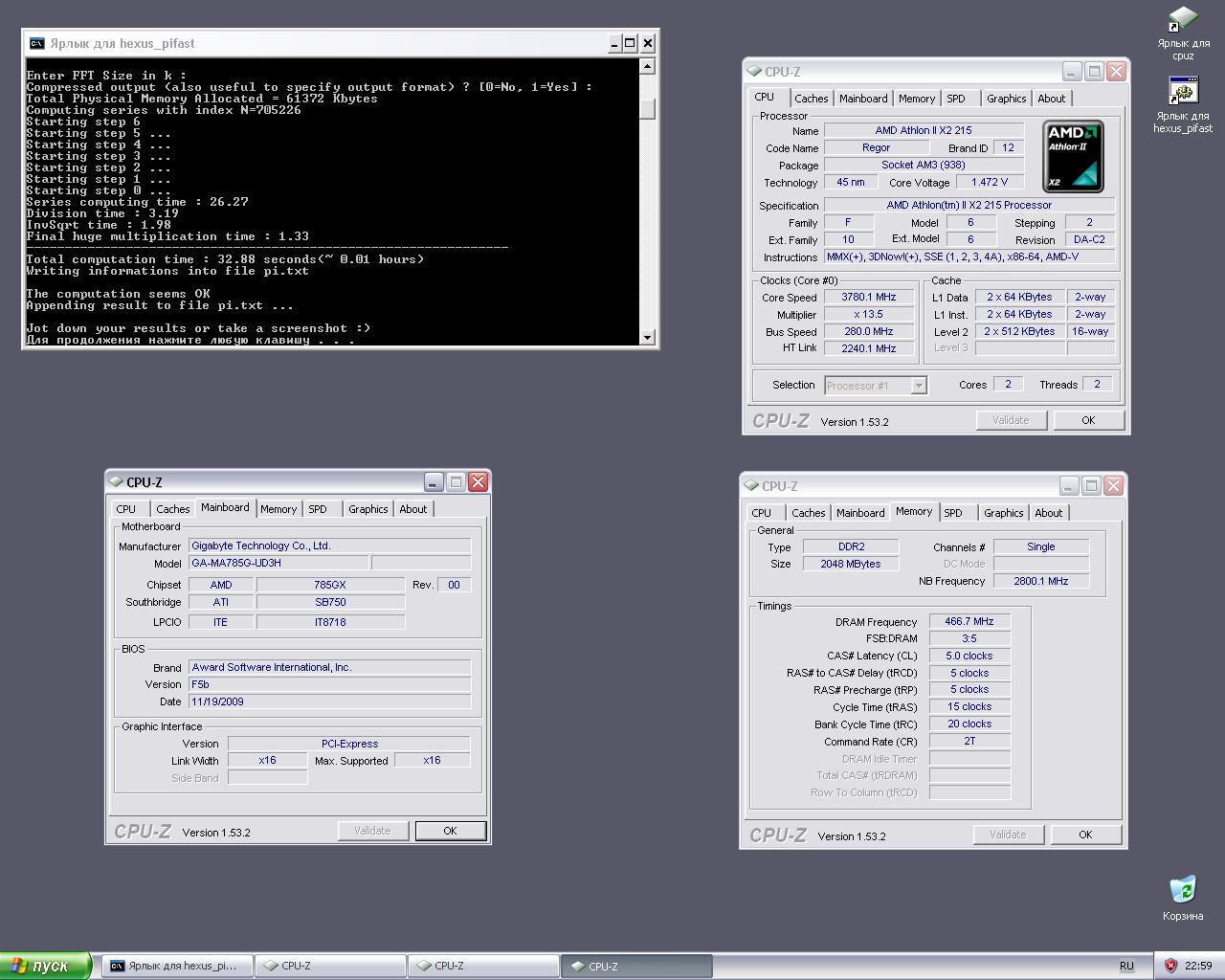Open the hexus_pifast desktop shortcut icon
Viewport: 1225px width, 980px height.
click(x=1183, y=91)
